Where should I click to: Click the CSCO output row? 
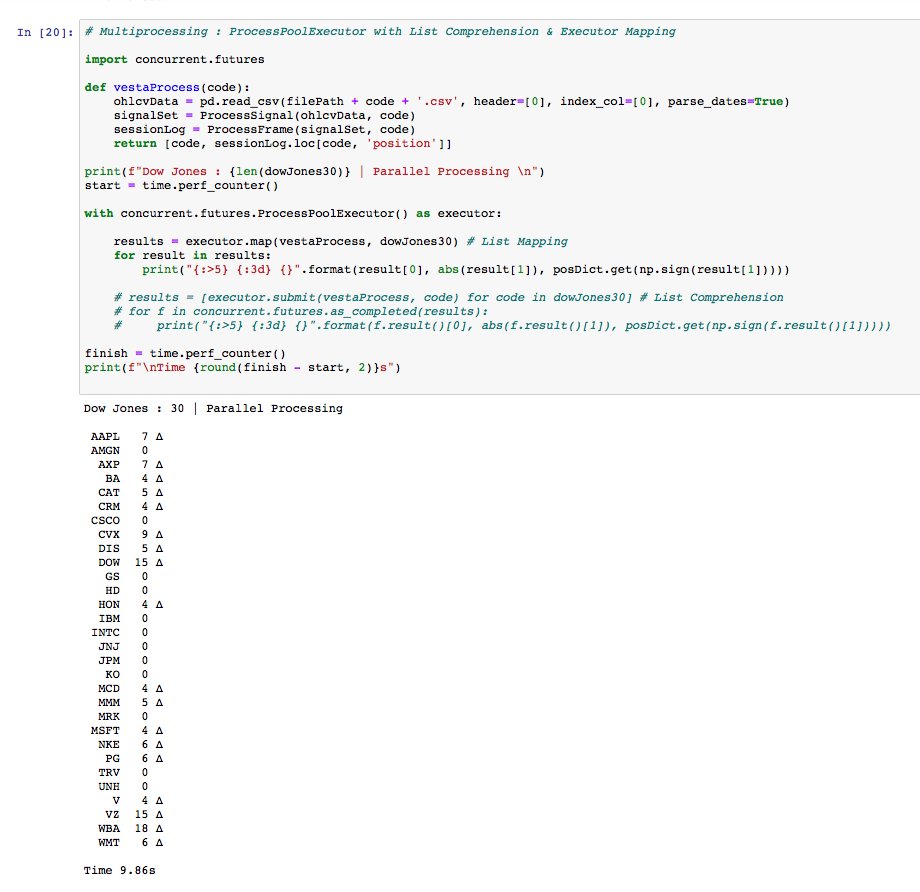[x=119, y=521]
